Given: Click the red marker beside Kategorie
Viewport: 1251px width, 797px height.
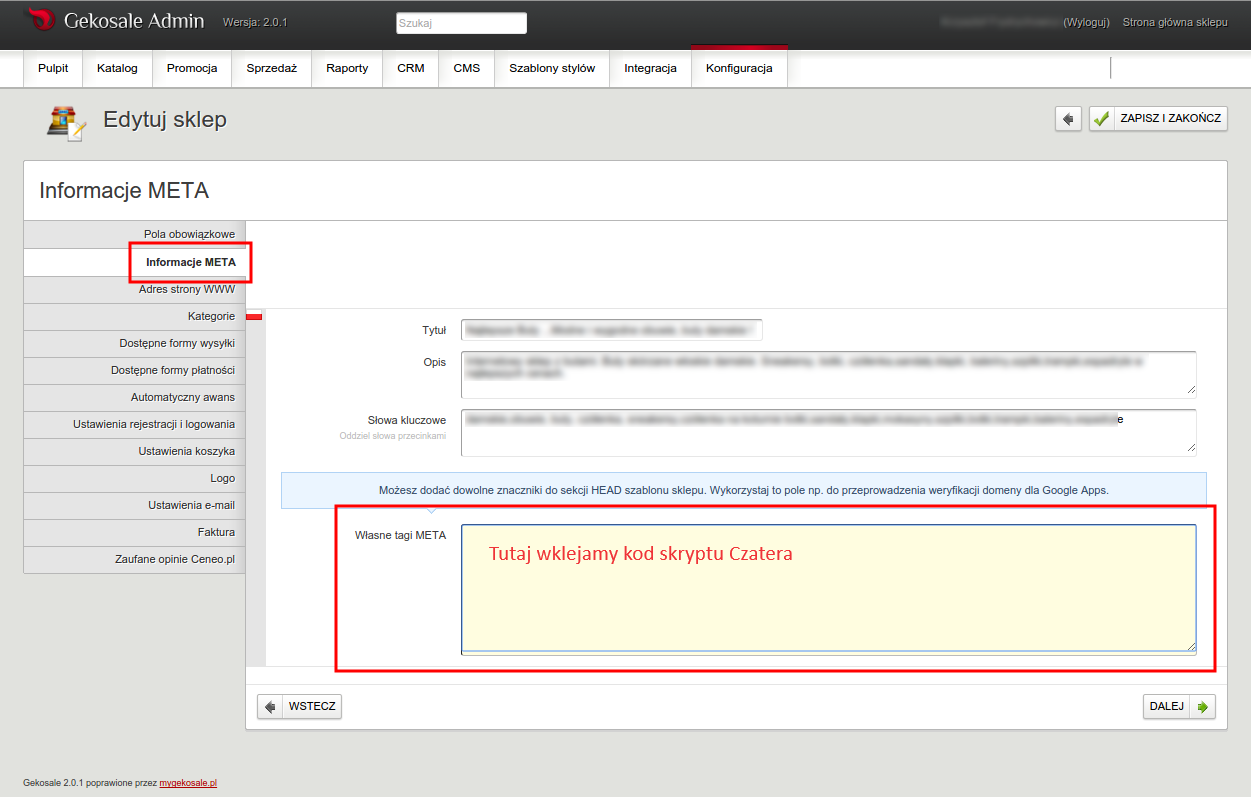Looking at the screenshot, I should (254, 317).
